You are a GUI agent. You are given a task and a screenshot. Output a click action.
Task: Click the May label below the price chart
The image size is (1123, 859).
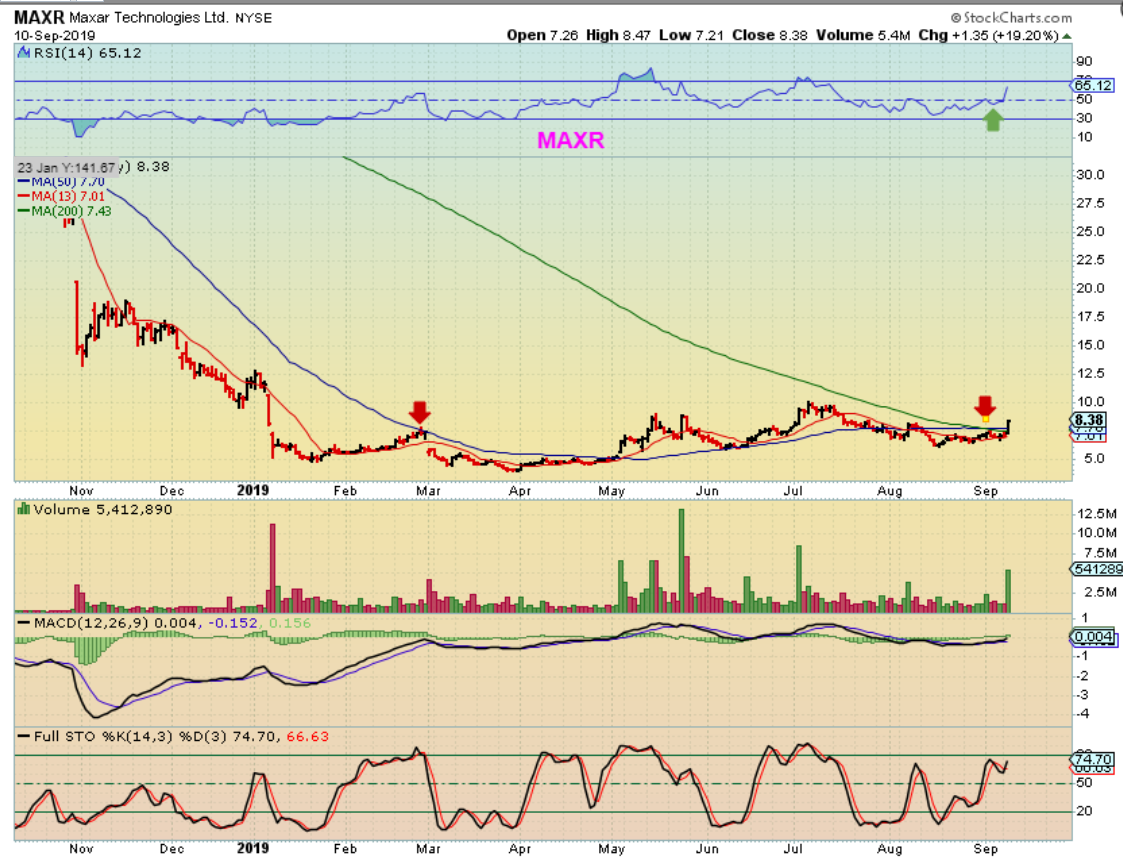[612, 491]
